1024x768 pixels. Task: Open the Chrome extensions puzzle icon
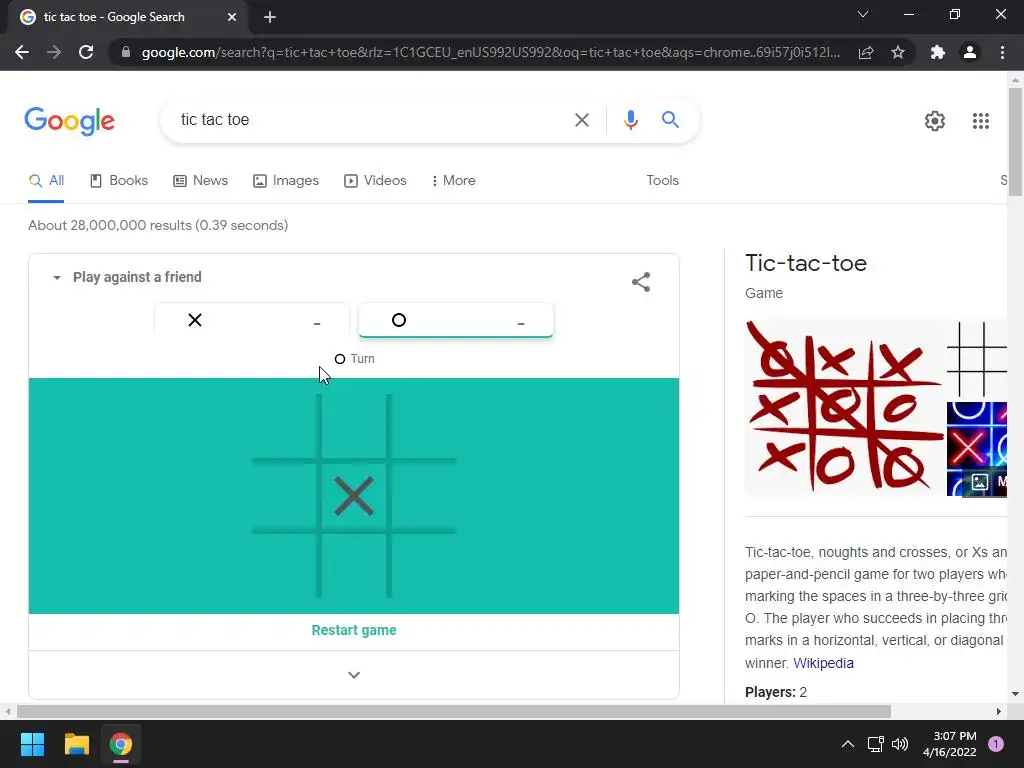pos(938,52)
